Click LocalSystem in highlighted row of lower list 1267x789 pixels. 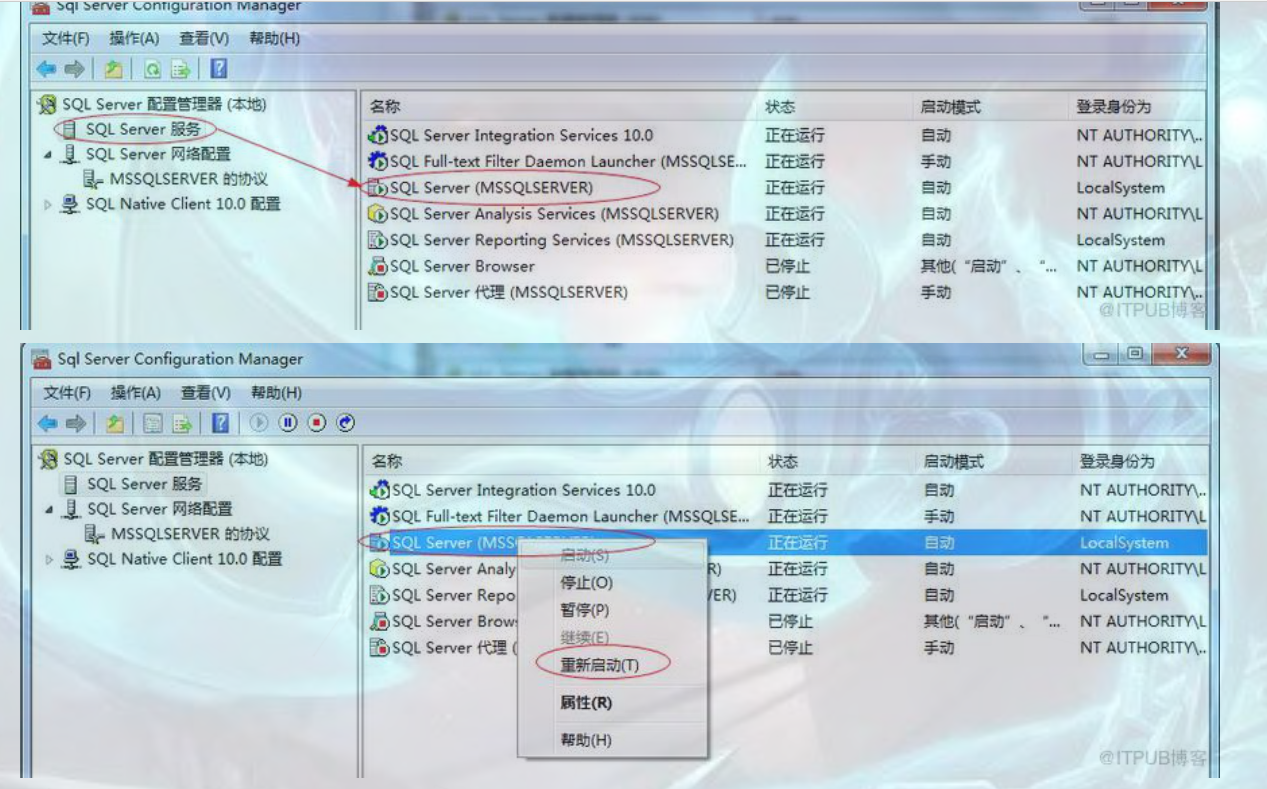click(x=1124, y=543)
